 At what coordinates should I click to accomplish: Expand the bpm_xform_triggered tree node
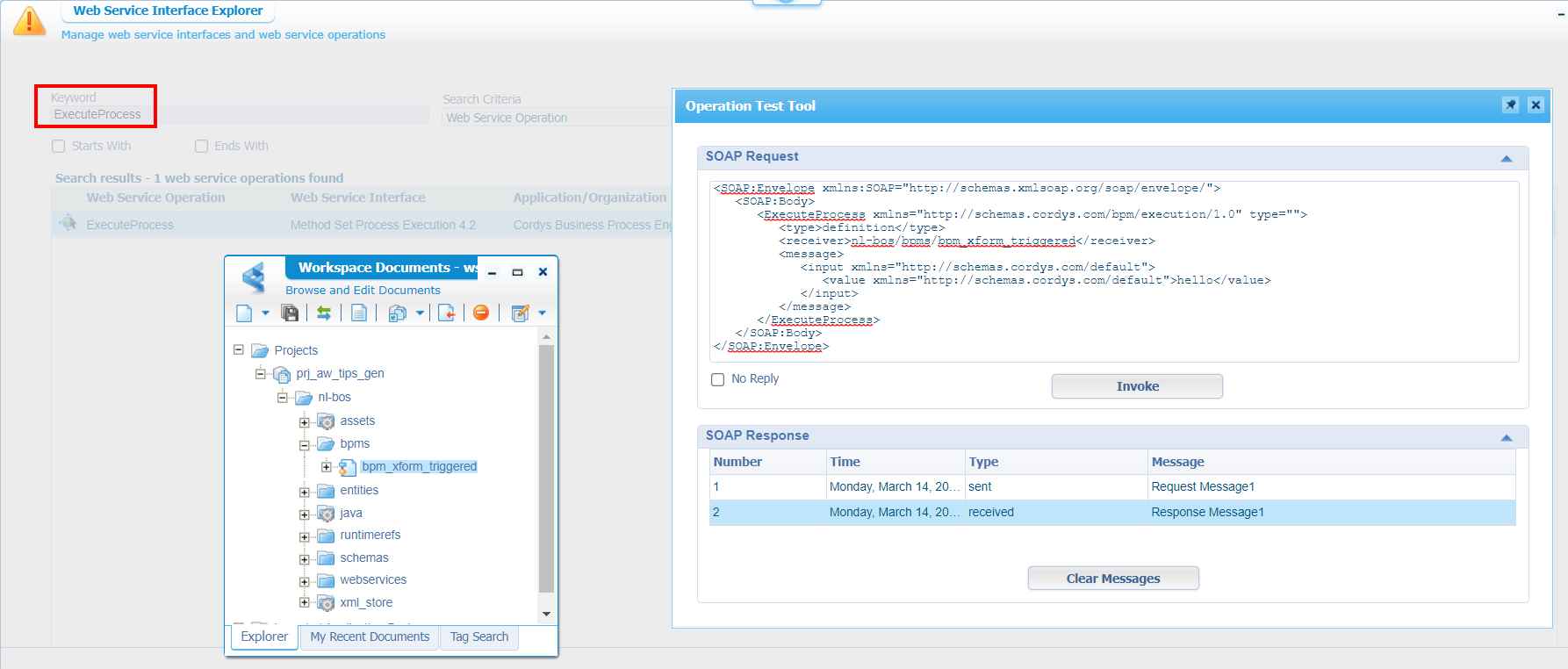327,467
